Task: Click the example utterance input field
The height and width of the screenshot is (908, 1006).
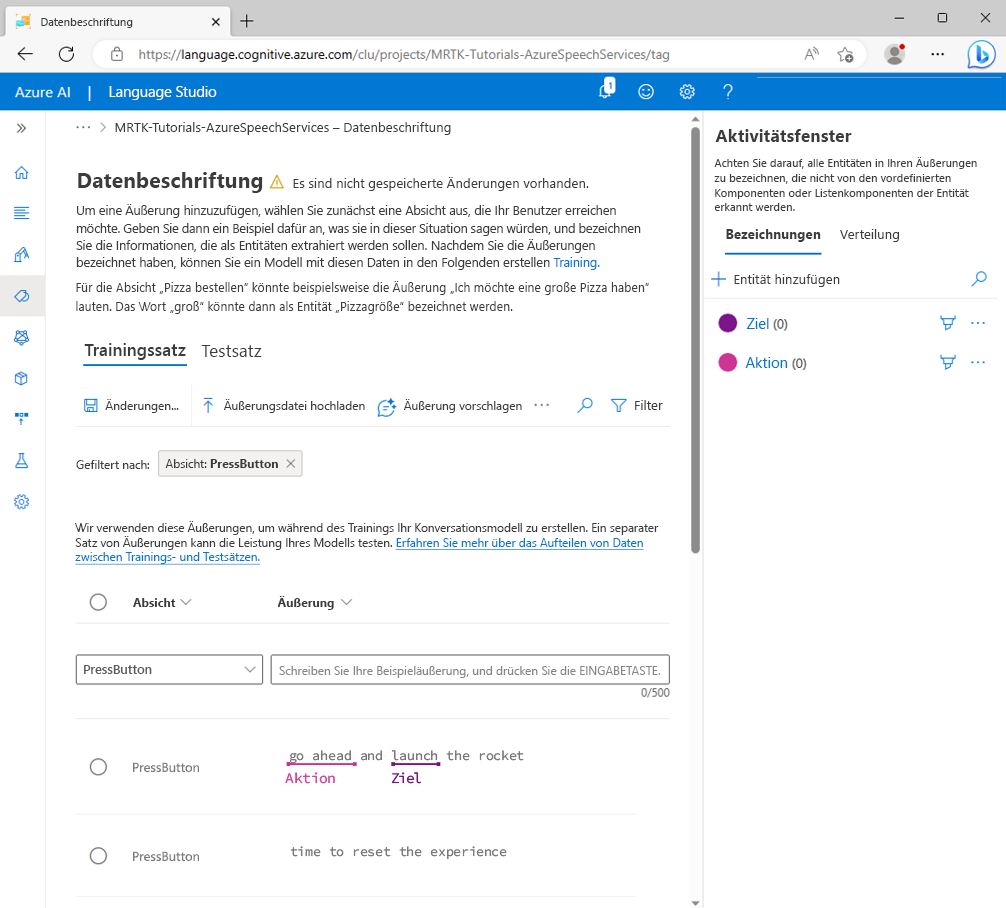Action: point(470,670)
